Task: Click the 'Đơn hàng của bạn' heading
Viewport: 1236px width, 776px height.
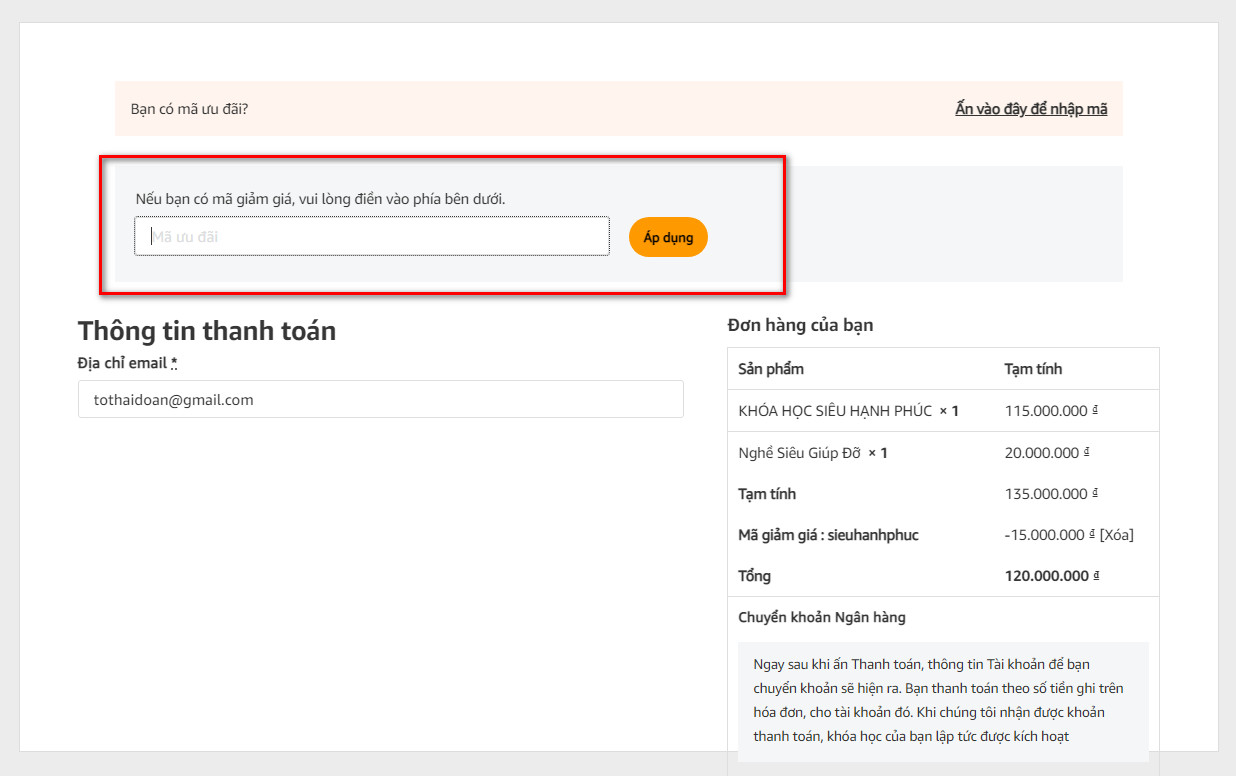Action: pos(800,325)
